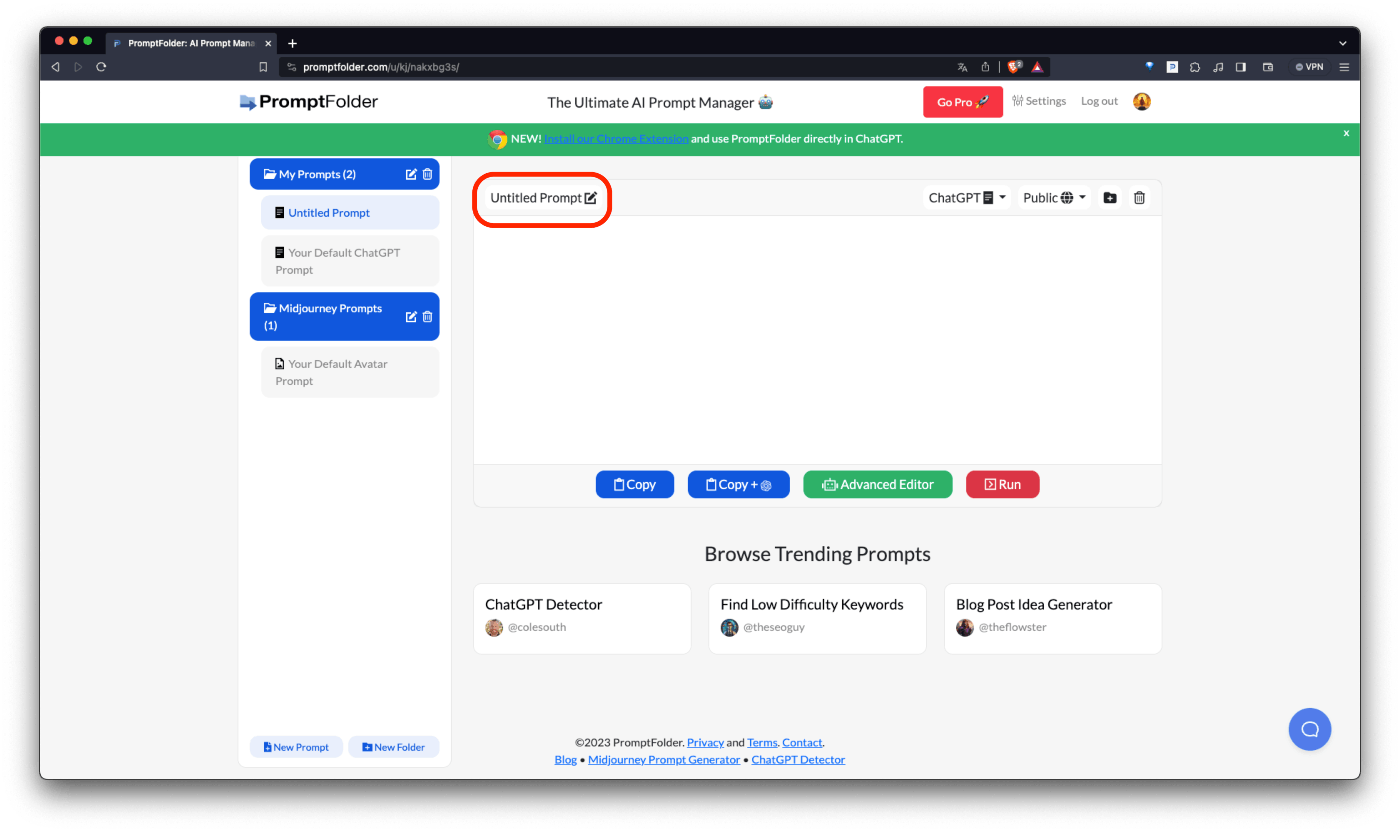Open the extensions puzzle-piece menu
Screen dimensions: 1400x832
click(1195, 67)
